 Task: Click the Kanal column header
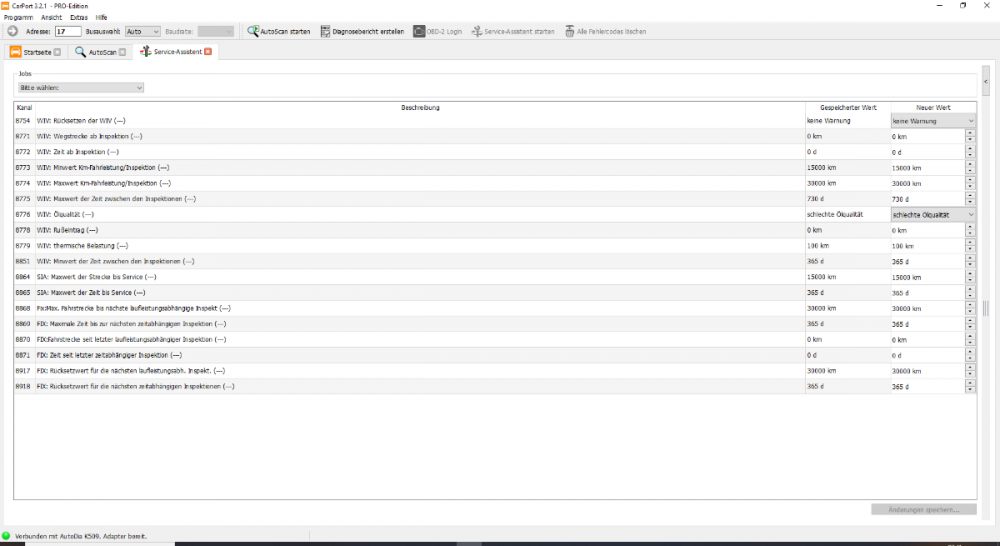click(24, 107)
